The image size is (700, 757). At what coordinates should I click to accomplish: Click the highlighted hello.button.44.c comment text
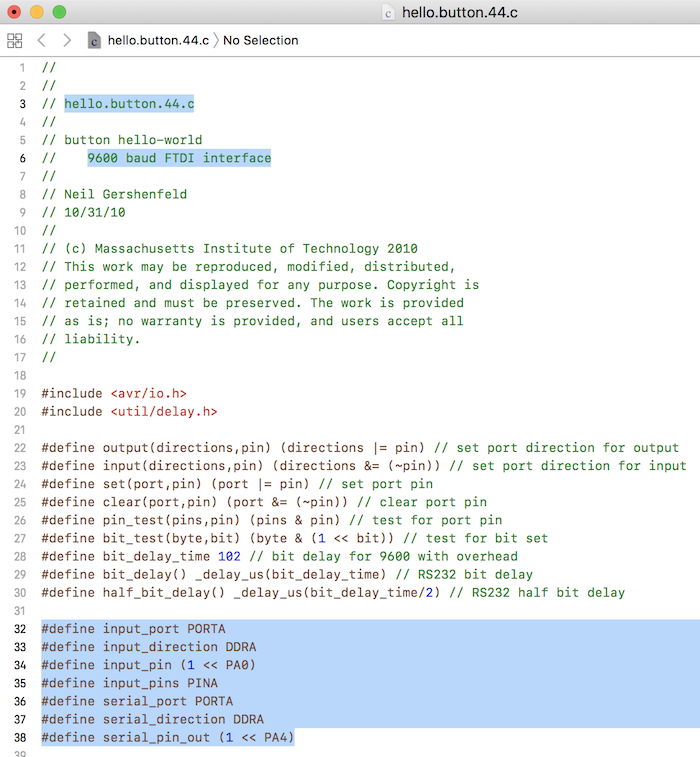(x=129, y=104)
